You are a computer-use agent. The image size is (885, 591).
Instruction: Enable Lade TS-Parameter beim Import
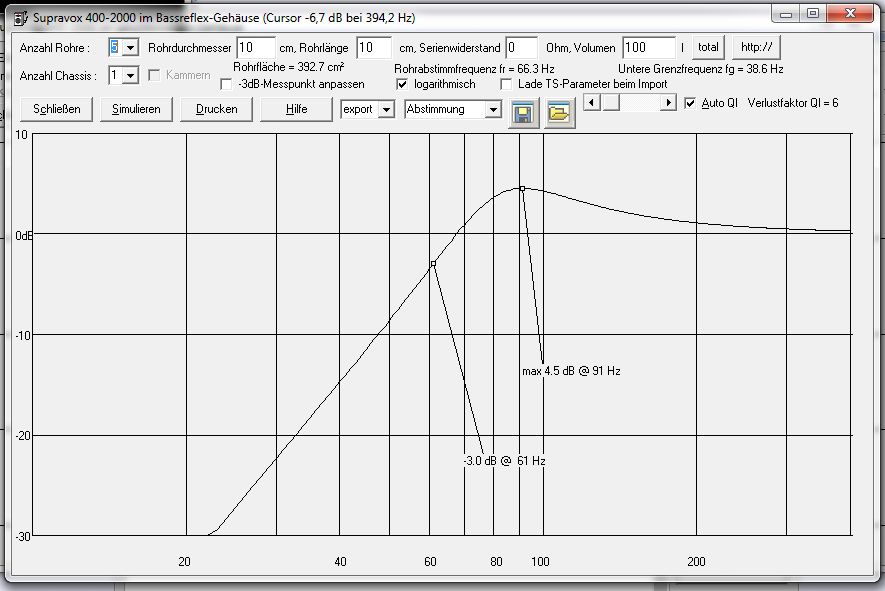click(x=506, y=85)
